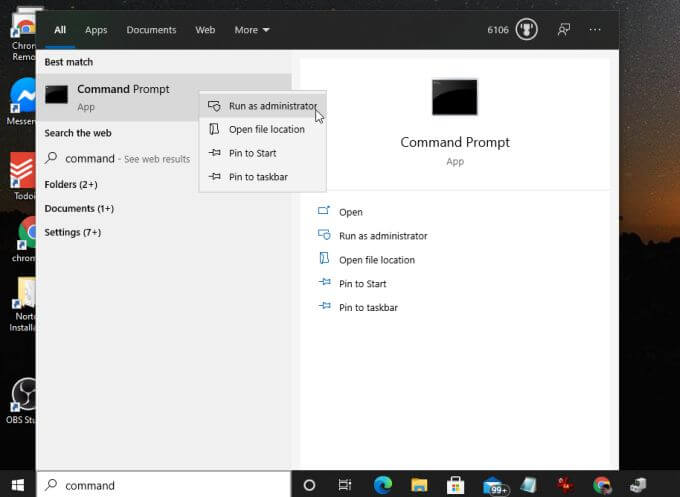Expand the More filter dropdown
The width and height of the screenshot is (680, 497).
coord(252,30)
